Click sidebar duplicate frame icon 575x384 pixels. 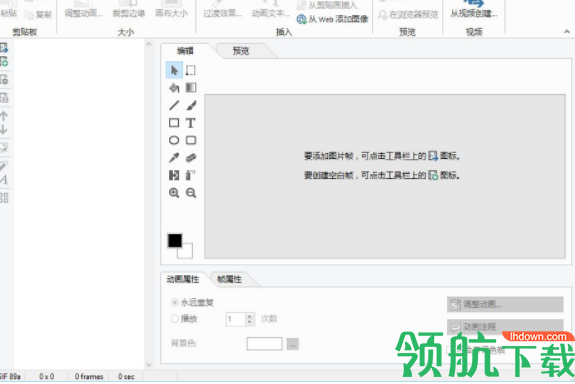coord(4,98)
